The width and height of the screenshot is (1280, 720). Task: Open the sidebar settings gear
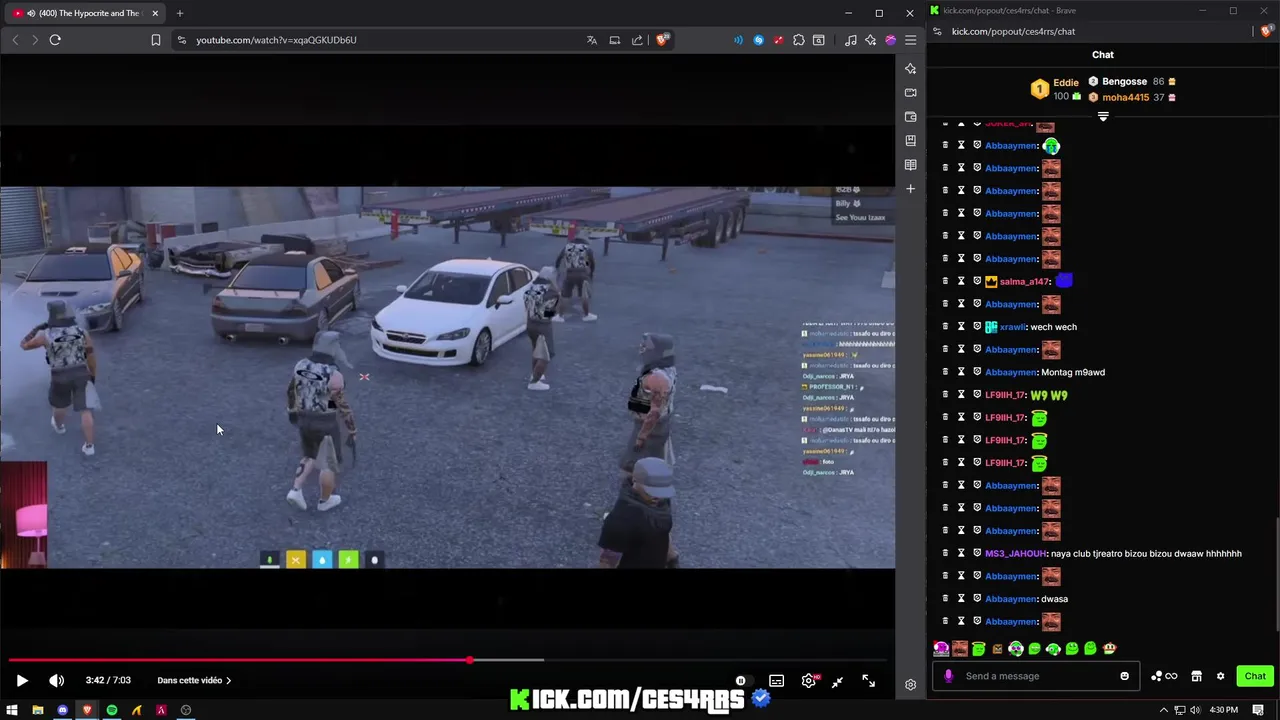click(x=910, y=685)
